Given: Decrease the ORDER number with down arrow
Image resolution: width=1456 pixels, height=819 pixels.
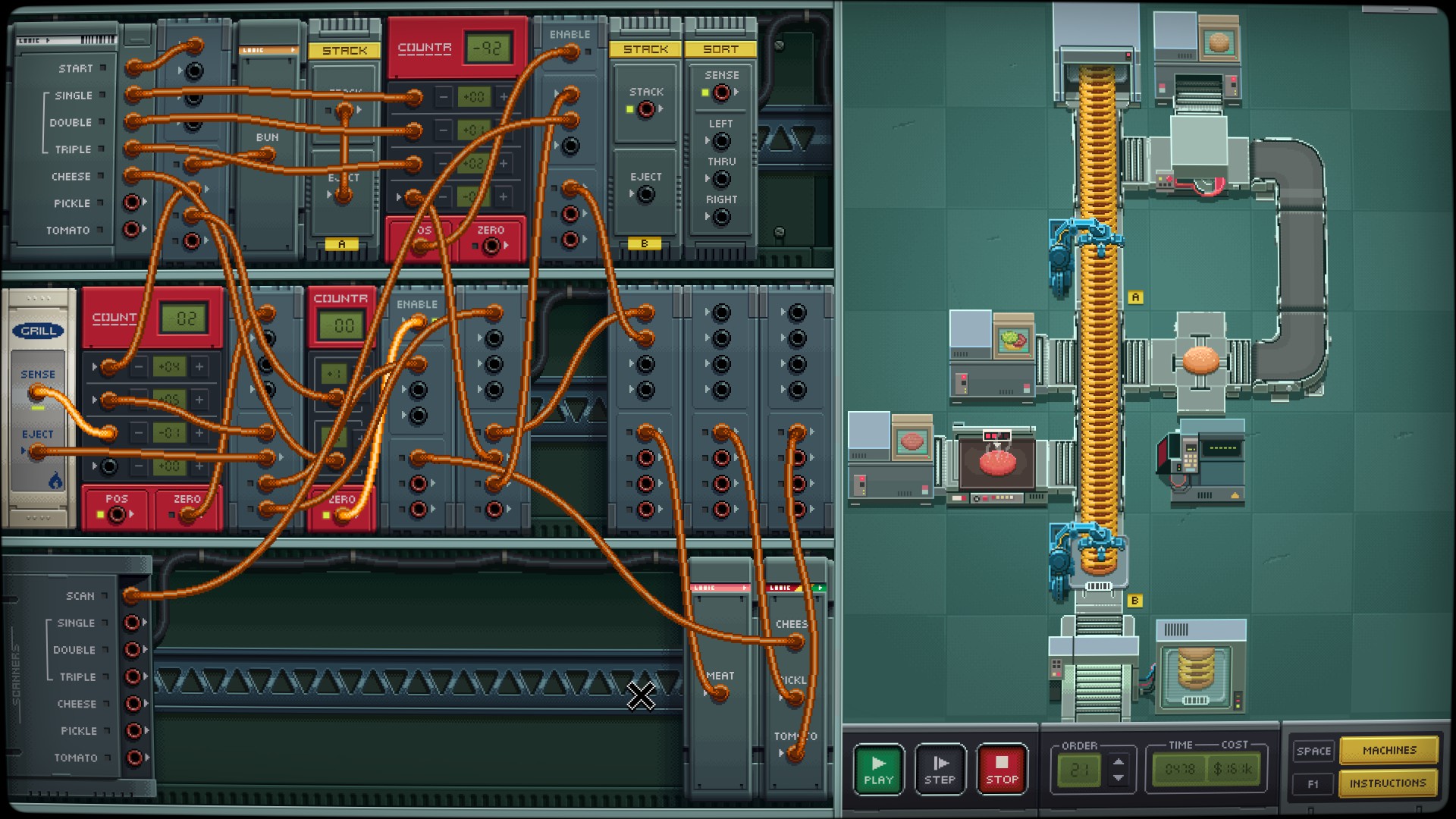Looking at the screenshot, I should [x=1118, y=778].
